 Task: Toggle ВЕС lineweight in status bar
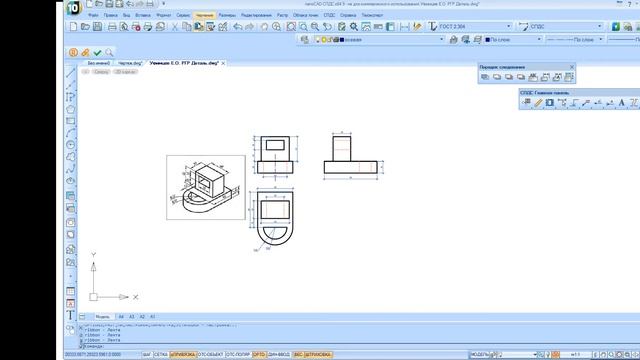(298, 355)
